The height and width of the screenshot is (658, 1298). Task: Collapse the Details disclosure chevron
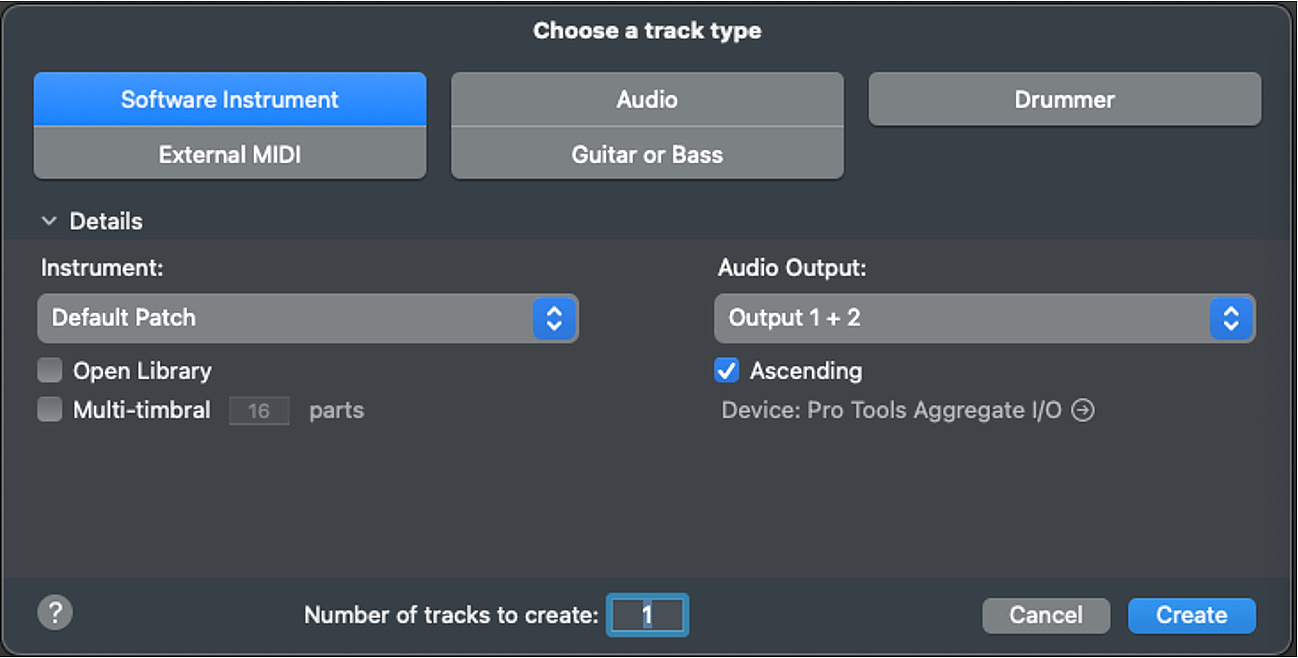point(49,221)
